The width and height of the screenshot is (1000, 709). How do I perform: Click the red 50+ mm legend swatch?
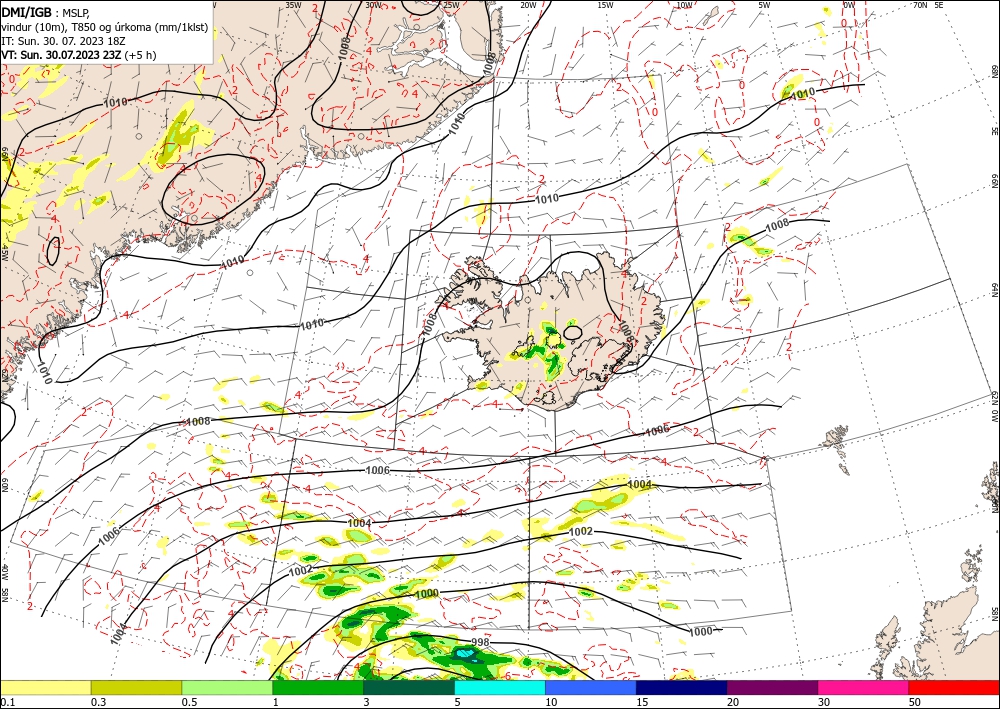(x=954, y=687)
